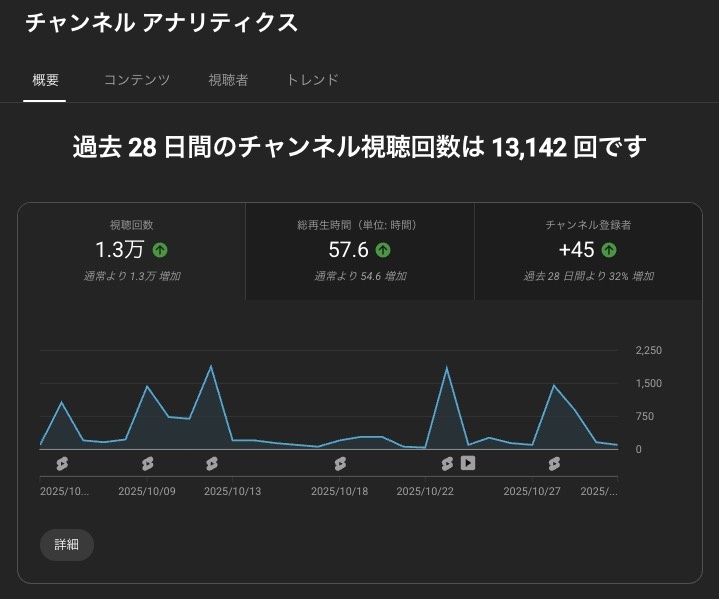
Task: Select the 視聴回数 metric card
Action: pyautogui.click(x=132, y=251)
